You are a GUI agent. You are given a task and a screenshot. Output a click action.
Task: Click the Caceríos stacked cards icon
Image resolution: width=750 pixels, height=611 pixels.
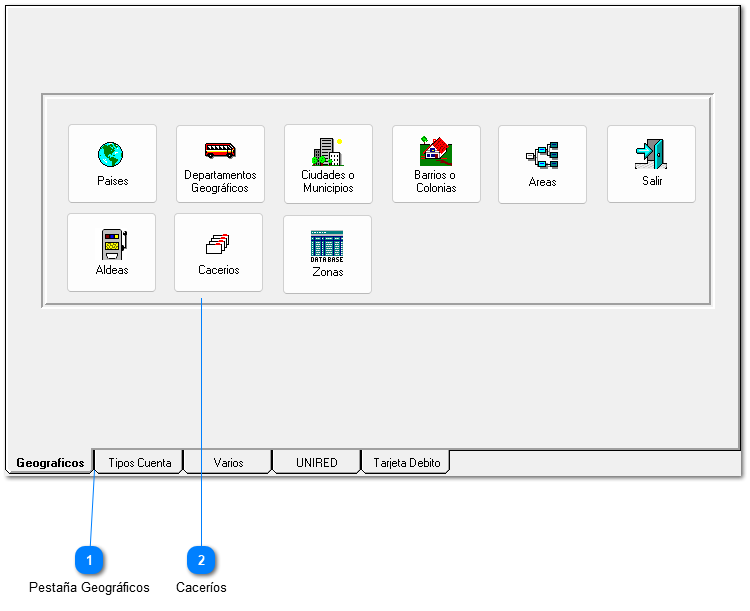[218, 244]
